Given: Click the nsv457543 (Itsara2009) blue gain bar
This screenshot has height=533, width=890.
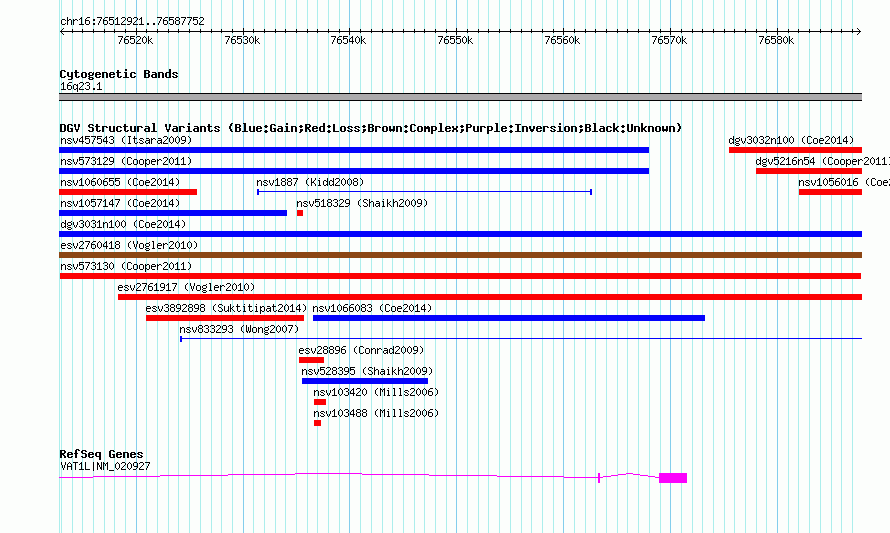Looking at the screenshot, I should coord(354,150).
